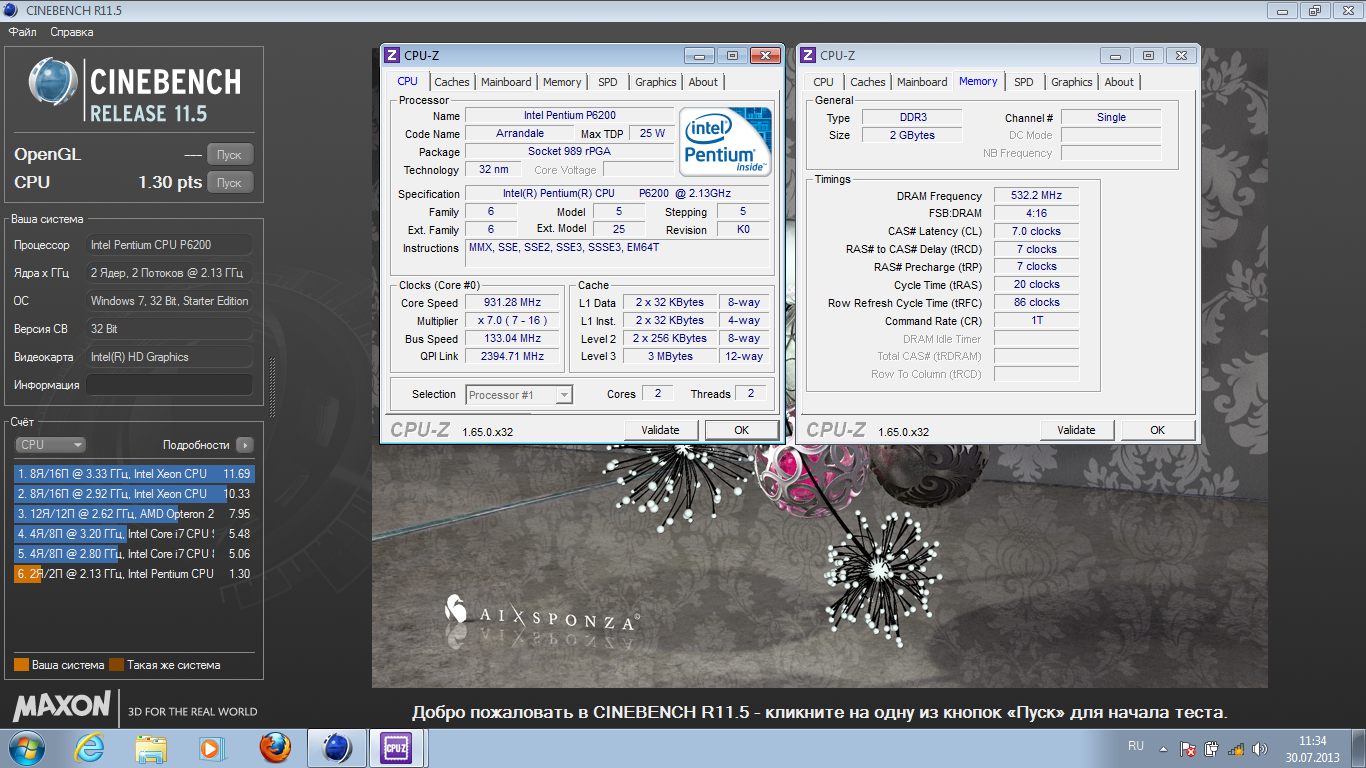Open the About tab in left CPU-Z
The width and height of the screenshot is (1366, 768).
click(703, 83)
